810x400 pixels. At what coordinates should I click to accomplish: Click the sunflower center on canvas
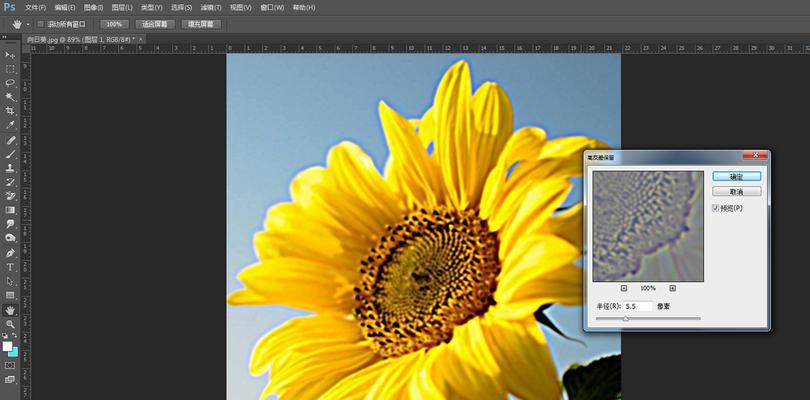click(x=427, y=283)
